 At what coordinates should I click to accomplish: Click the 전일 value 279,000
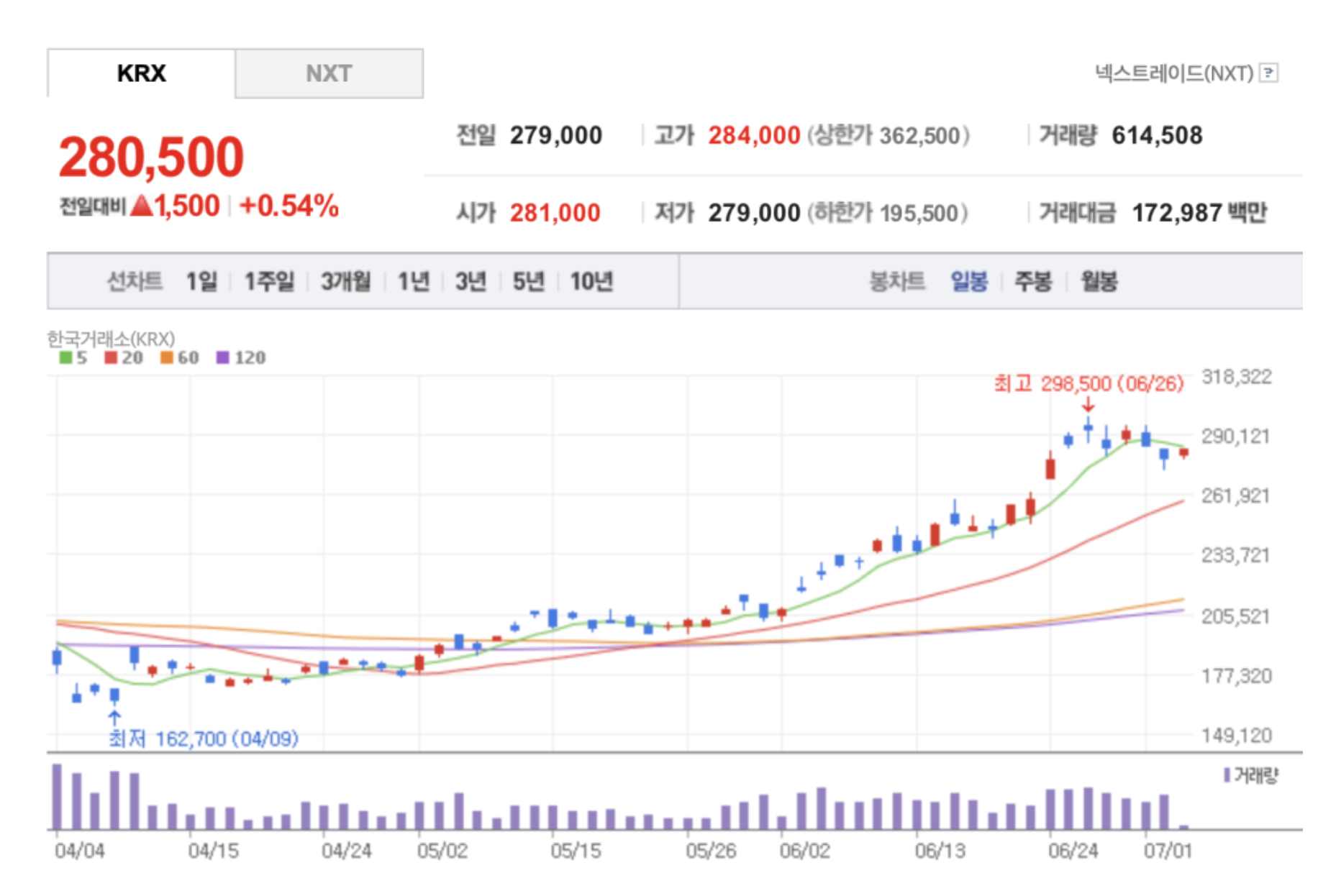(556, 135)
